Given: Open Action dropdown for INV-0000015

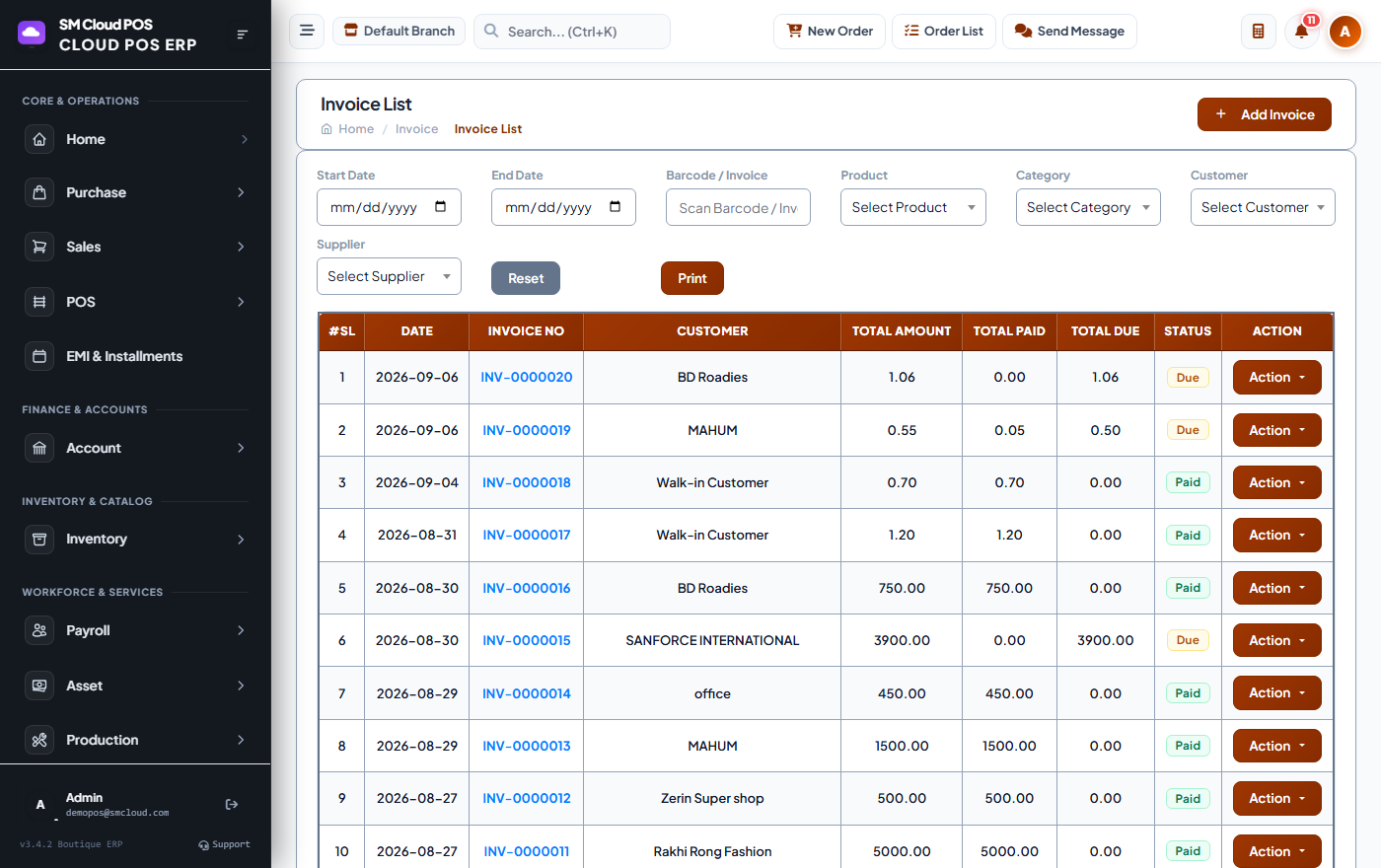Looking at the screenshot, I should 1276,640.
